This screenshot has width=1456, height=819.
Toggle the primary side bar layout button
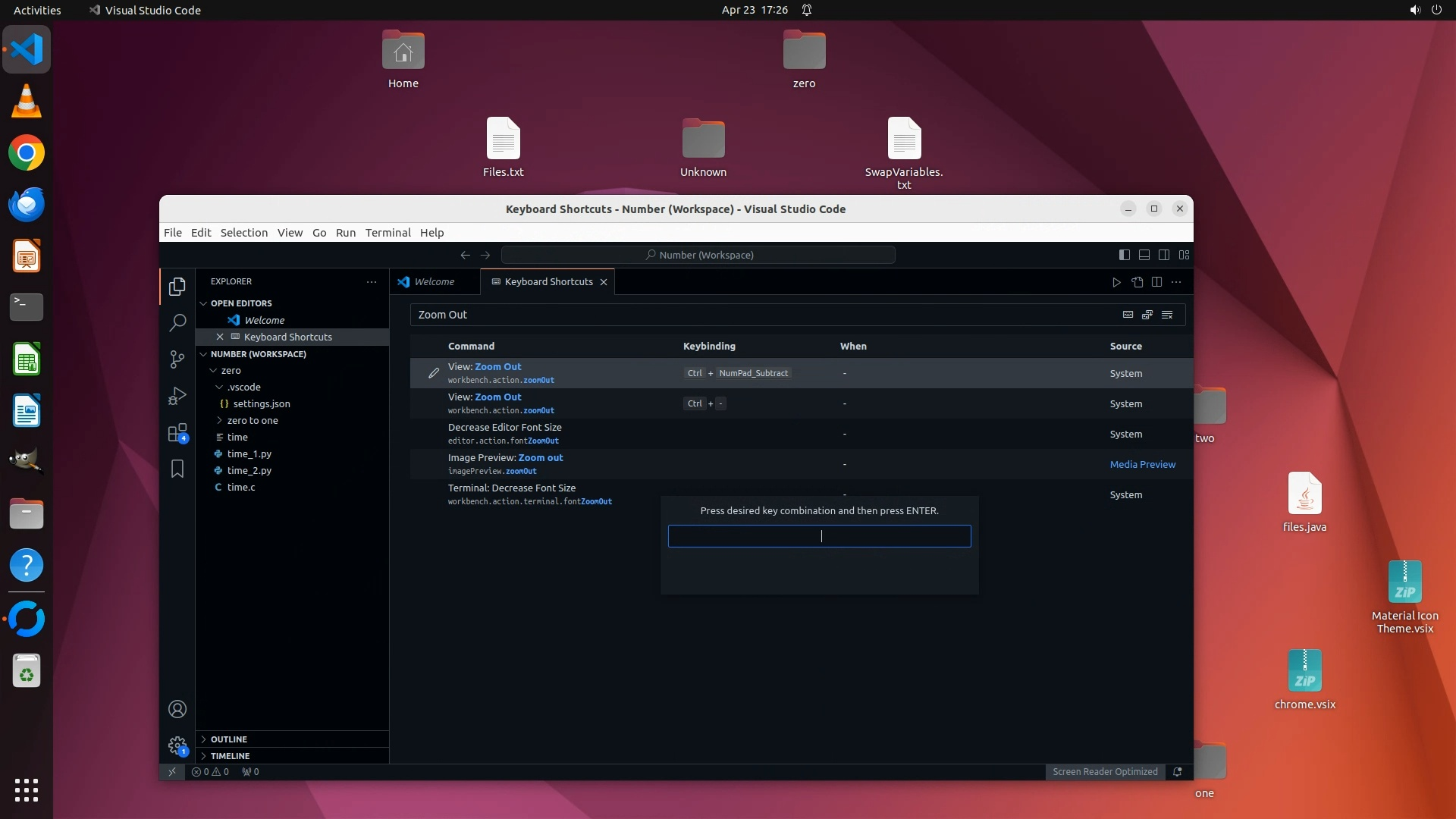tap(1124, 255)
